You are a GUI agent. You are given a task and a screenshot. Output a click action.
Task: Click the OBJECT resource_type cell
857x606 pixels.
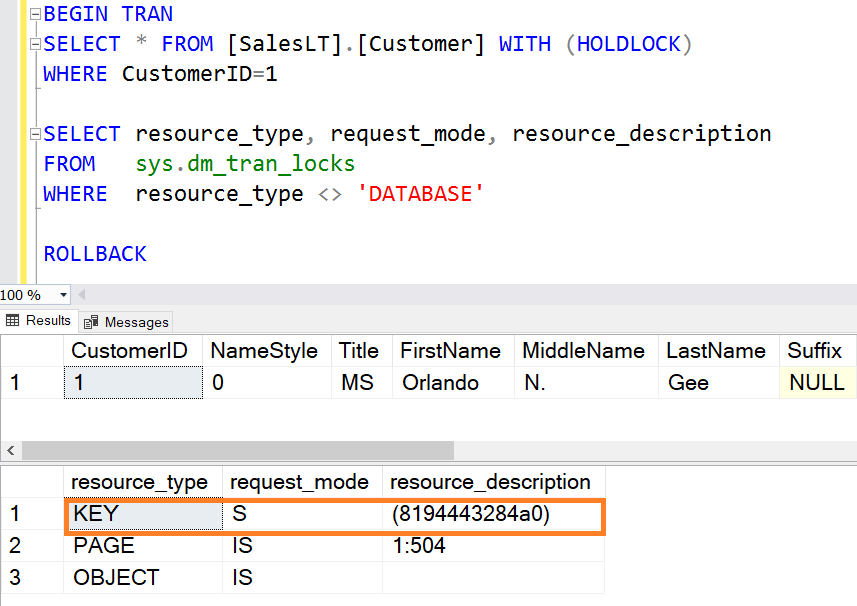pos(143,577)
